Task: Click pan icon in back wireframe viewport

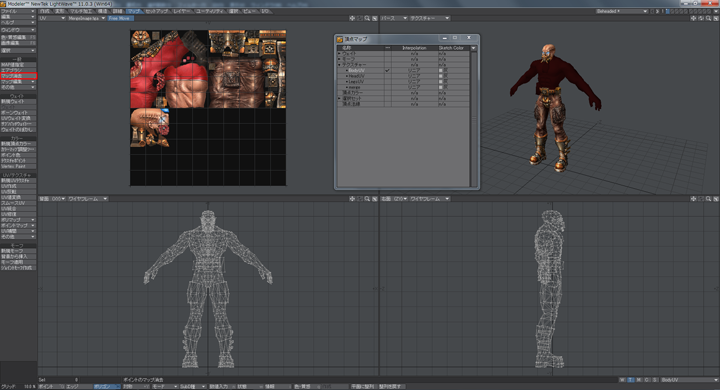Action: coord(352,199)
